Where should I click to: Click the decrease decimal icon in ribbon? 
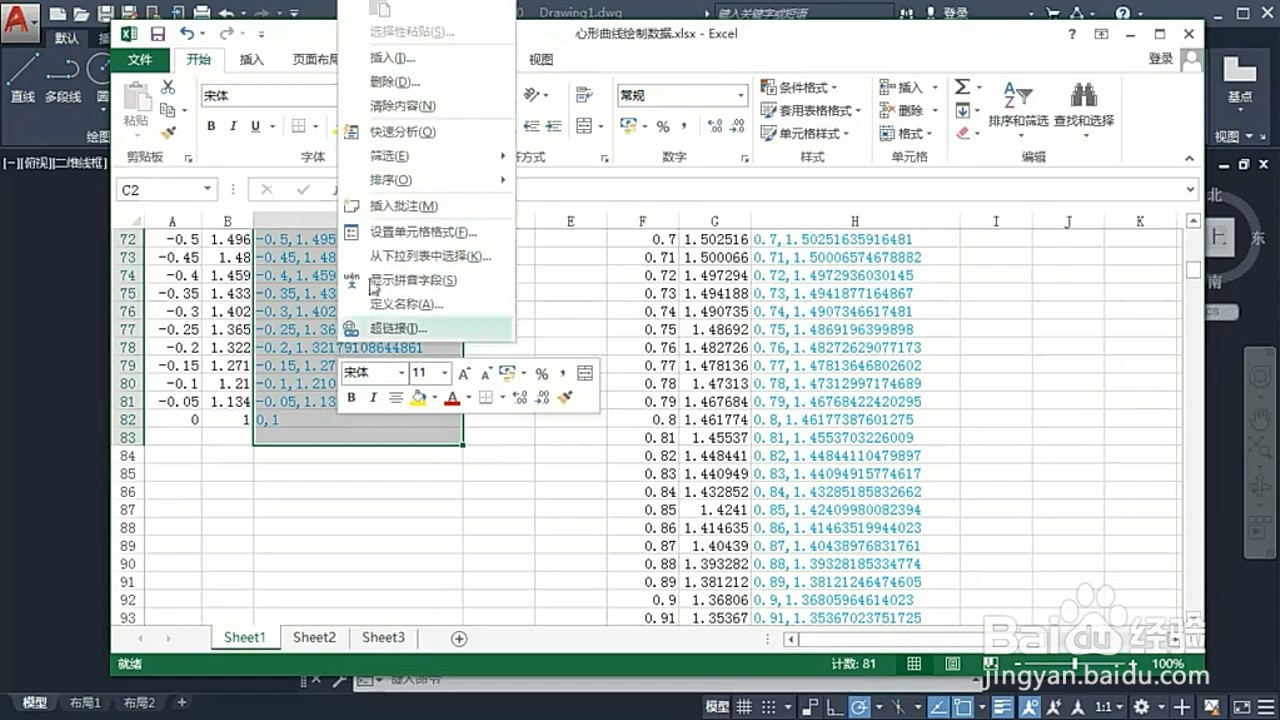tap(739, 126)
